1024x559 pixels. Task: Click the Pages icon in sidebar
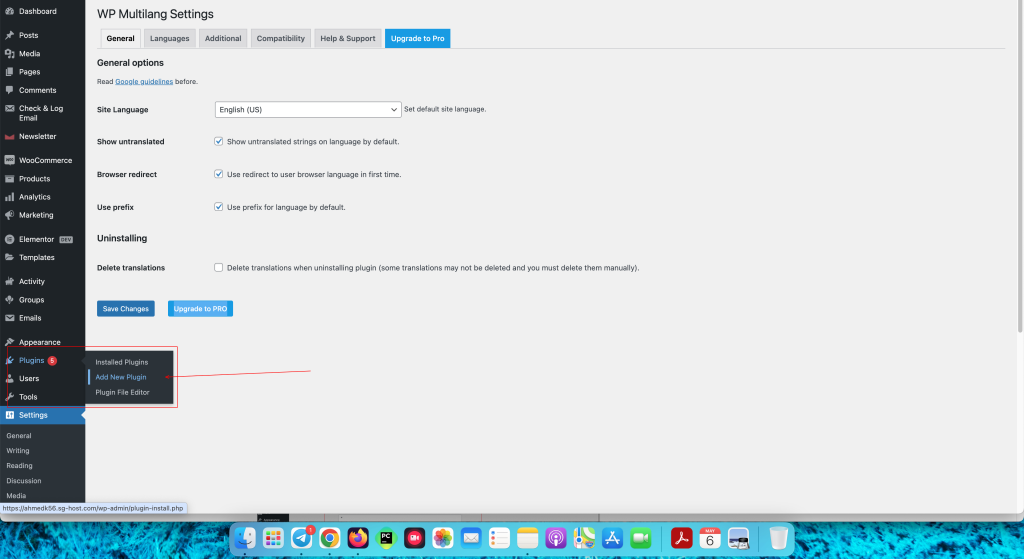[10, 72]
